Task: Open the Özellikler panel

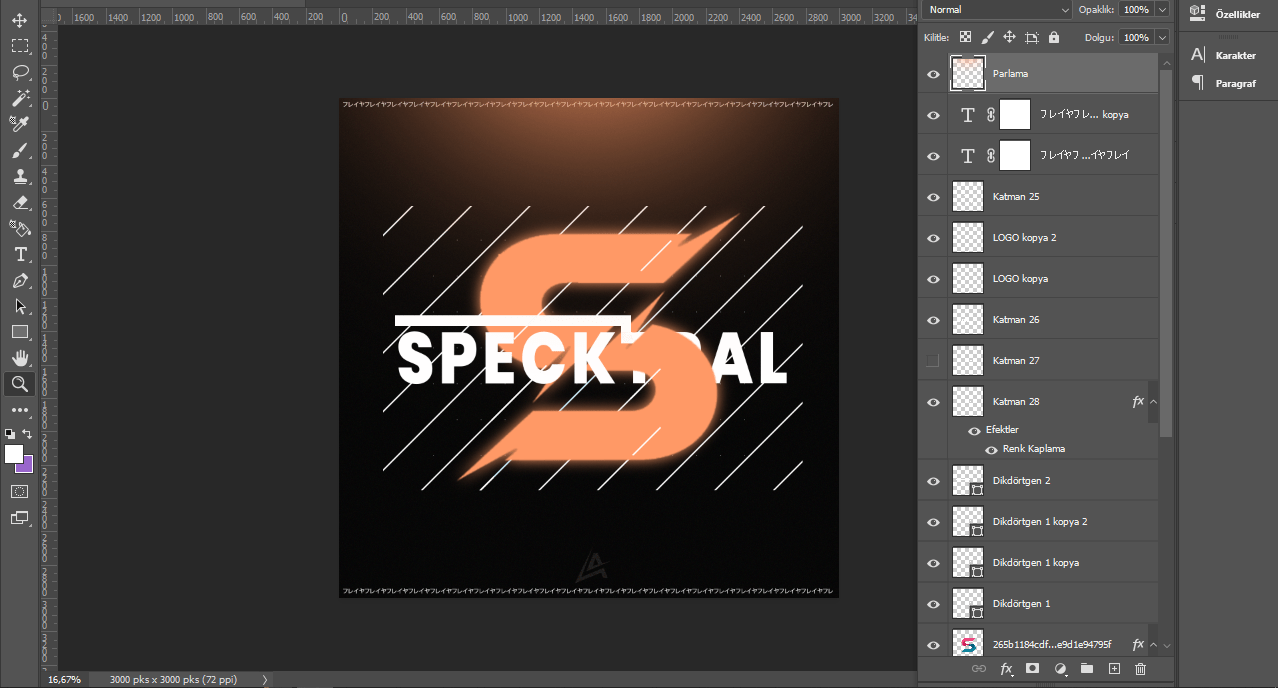Action: pos(1224,13)
